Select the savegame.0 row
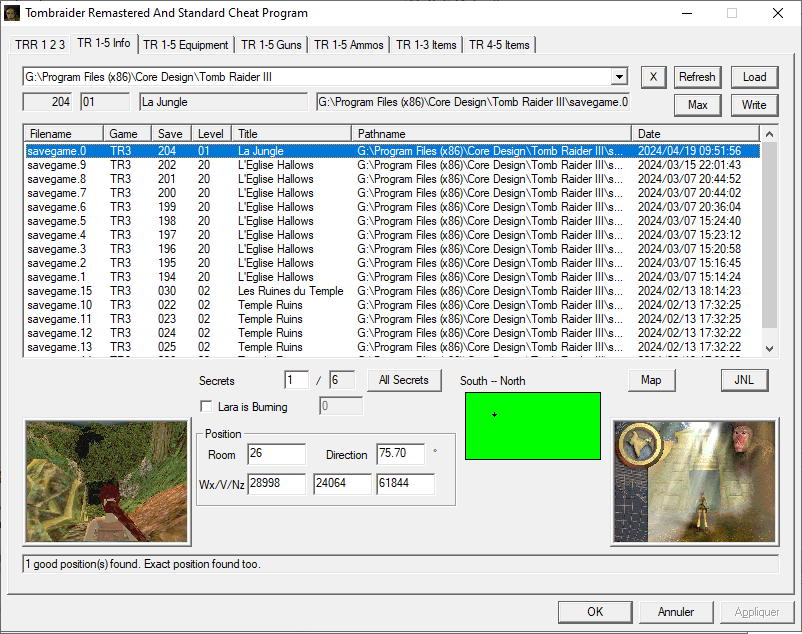The width and height of the screenshot is (802, 634). click(392, 151)
